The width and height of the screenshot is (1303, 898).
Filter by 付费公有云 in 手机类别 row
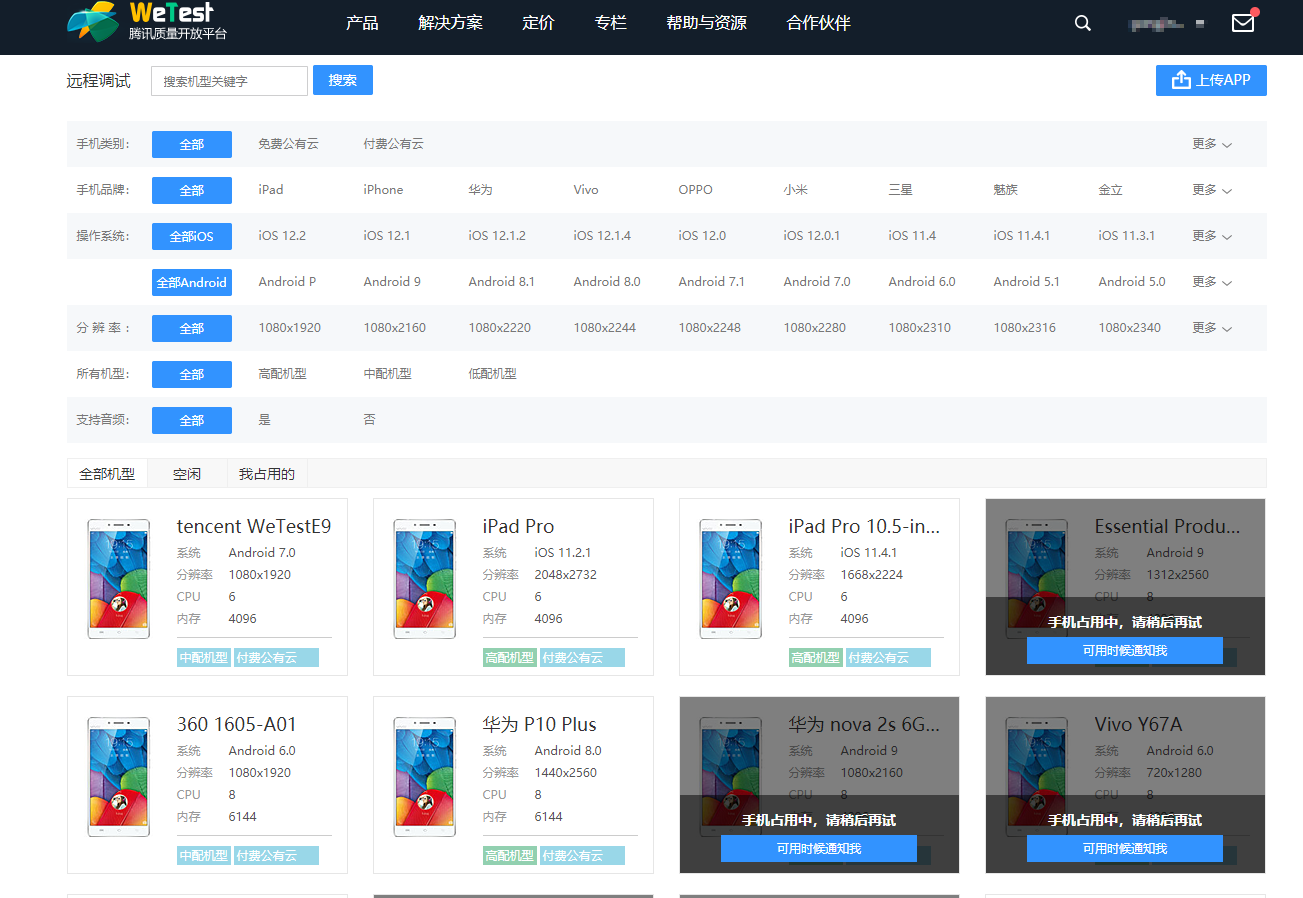click(x=393, y=144)
